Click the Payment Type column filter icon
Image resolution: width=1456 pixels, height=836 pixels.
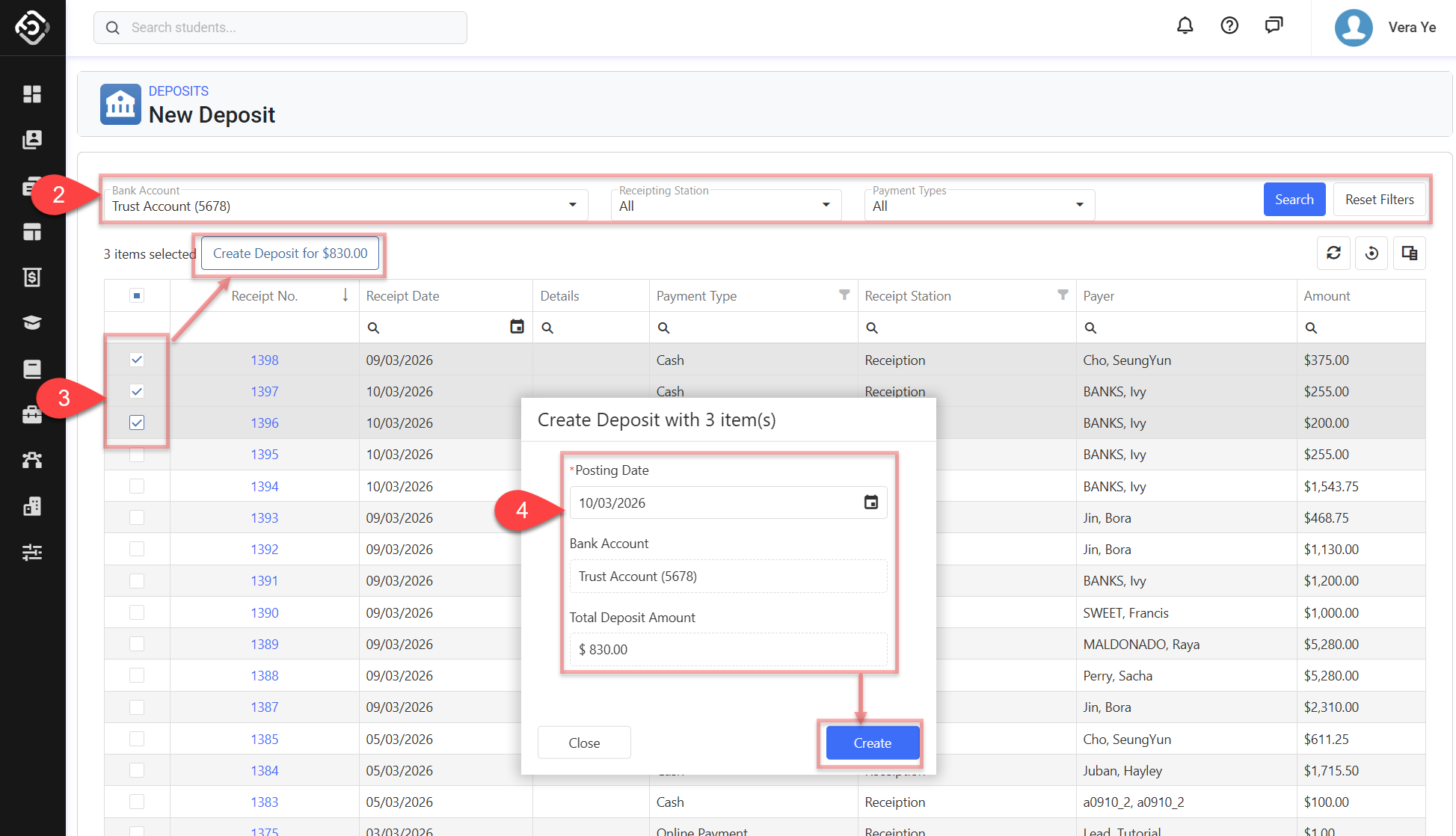click(x=844, y=295)
